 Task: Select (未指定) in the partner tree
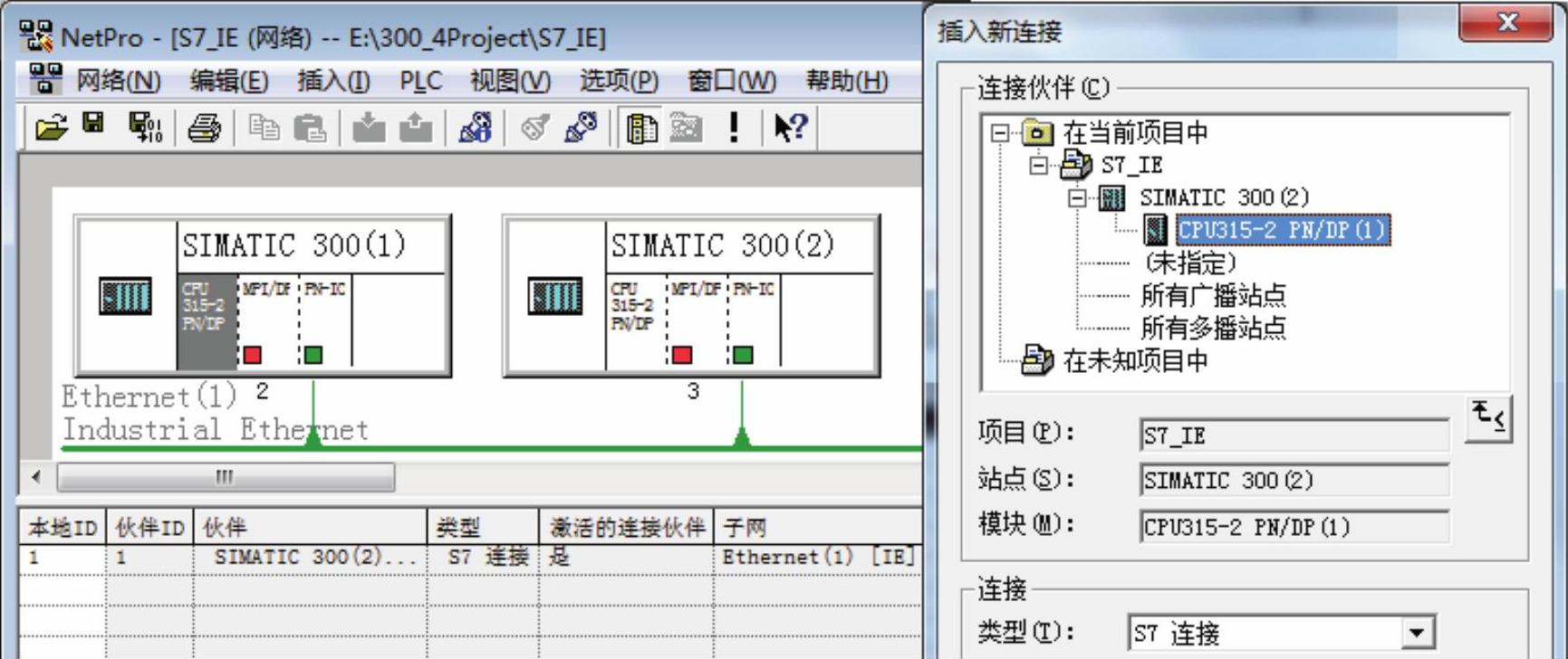1190,263
